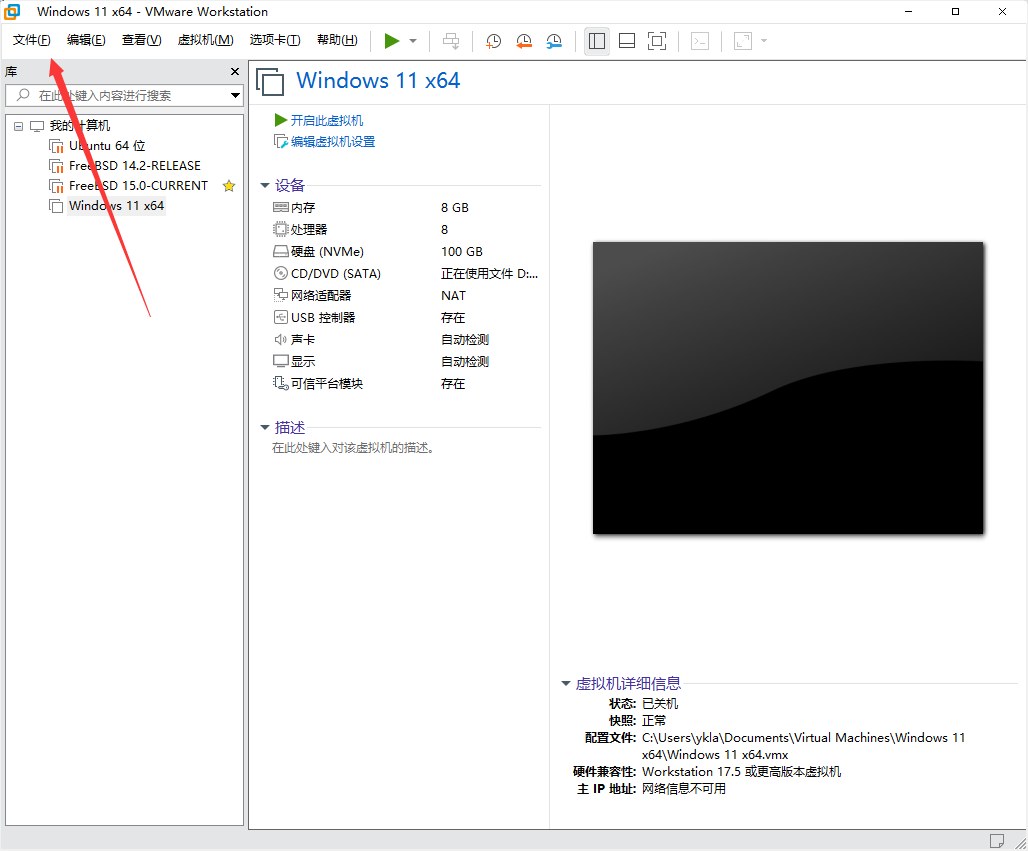Click the processor icon
The width and height of the screenshot is (1028, 851).
click(x=281, y=229)
